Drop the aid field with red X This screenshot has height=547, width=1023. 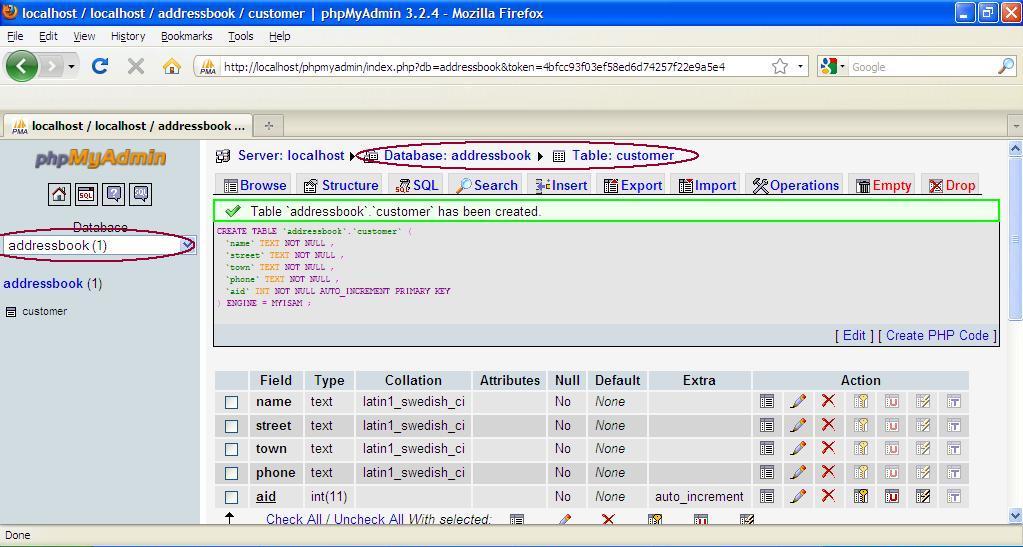(x=829, y=496)
